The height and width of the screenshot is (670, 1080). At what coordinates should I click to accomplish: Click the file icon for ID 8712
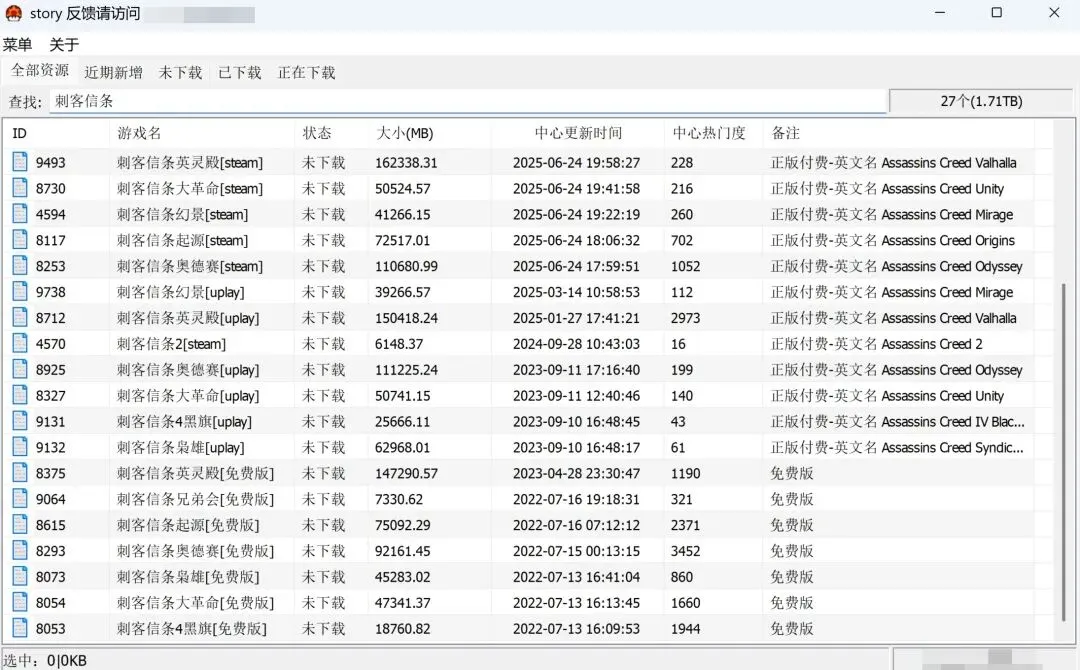pyautogui.click(x=20, y=317)
